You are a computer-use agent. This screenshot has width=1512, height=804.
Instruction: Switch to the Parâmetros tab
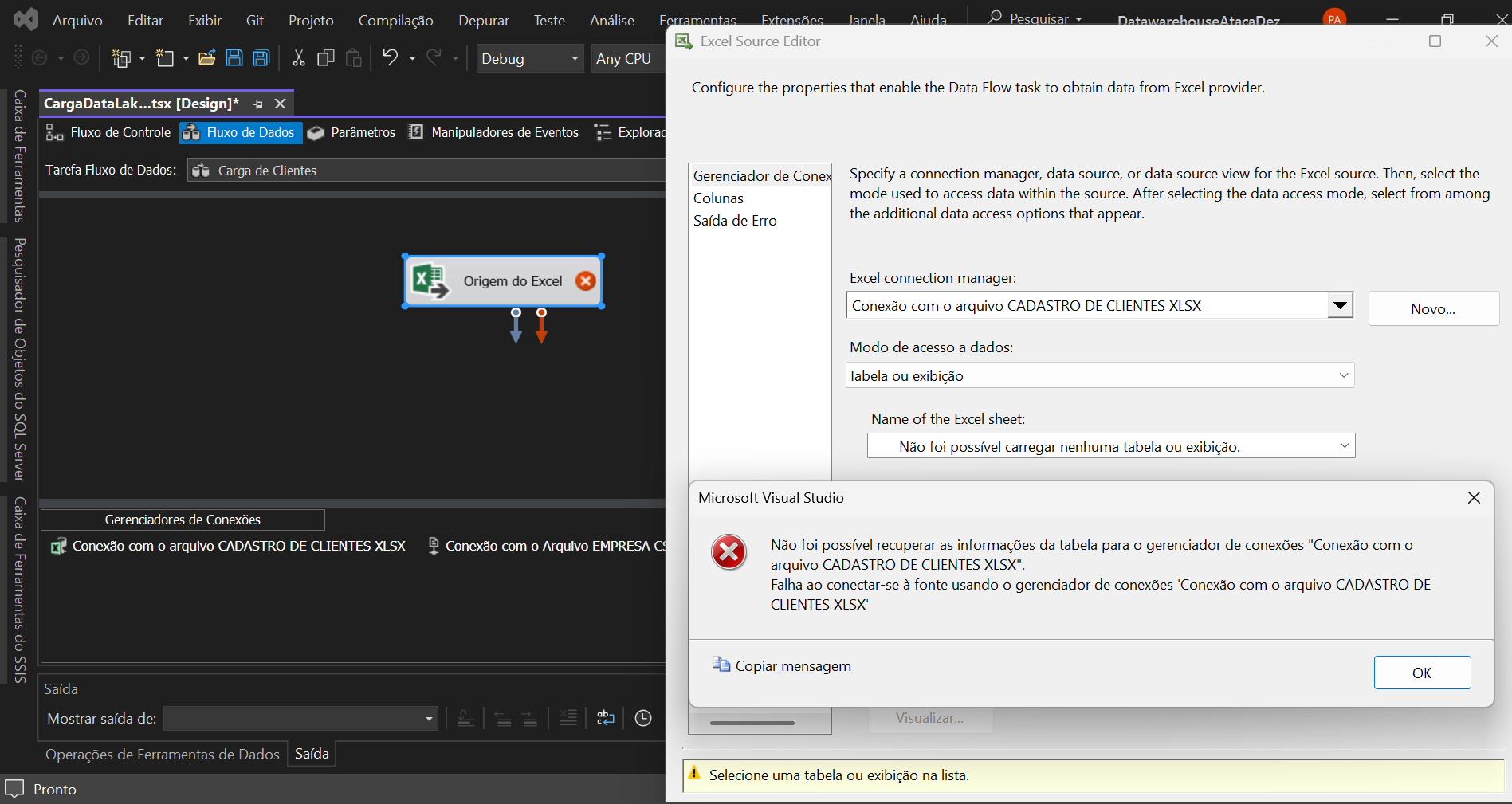pyautogui.click(x=351, y=132)
